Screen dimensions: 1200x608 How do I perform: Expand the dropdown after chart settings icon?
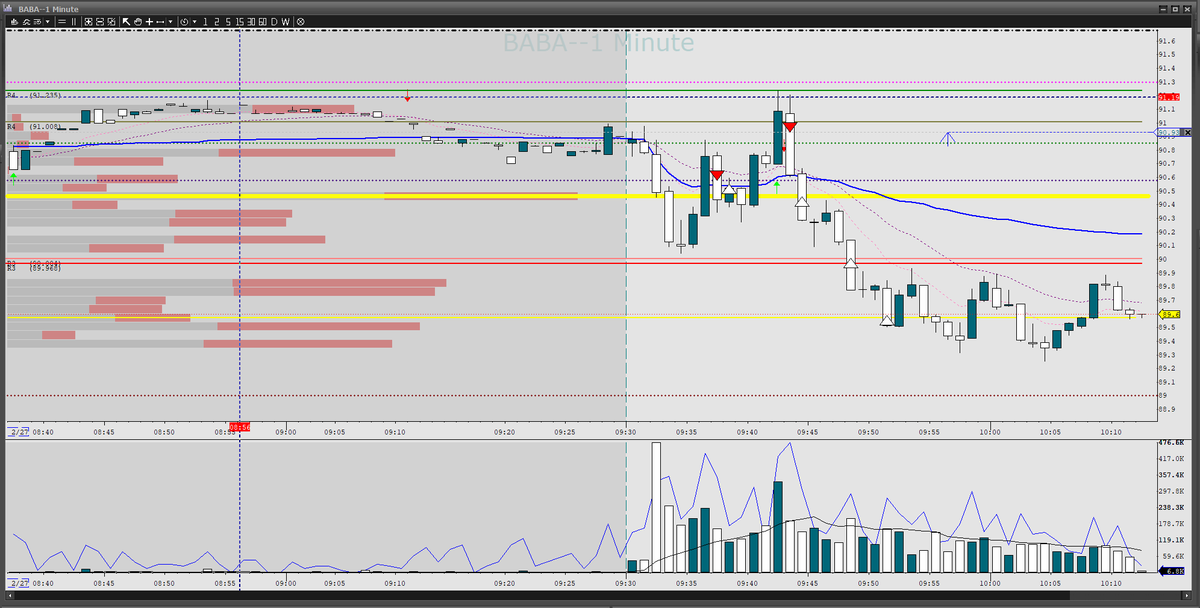48,21
